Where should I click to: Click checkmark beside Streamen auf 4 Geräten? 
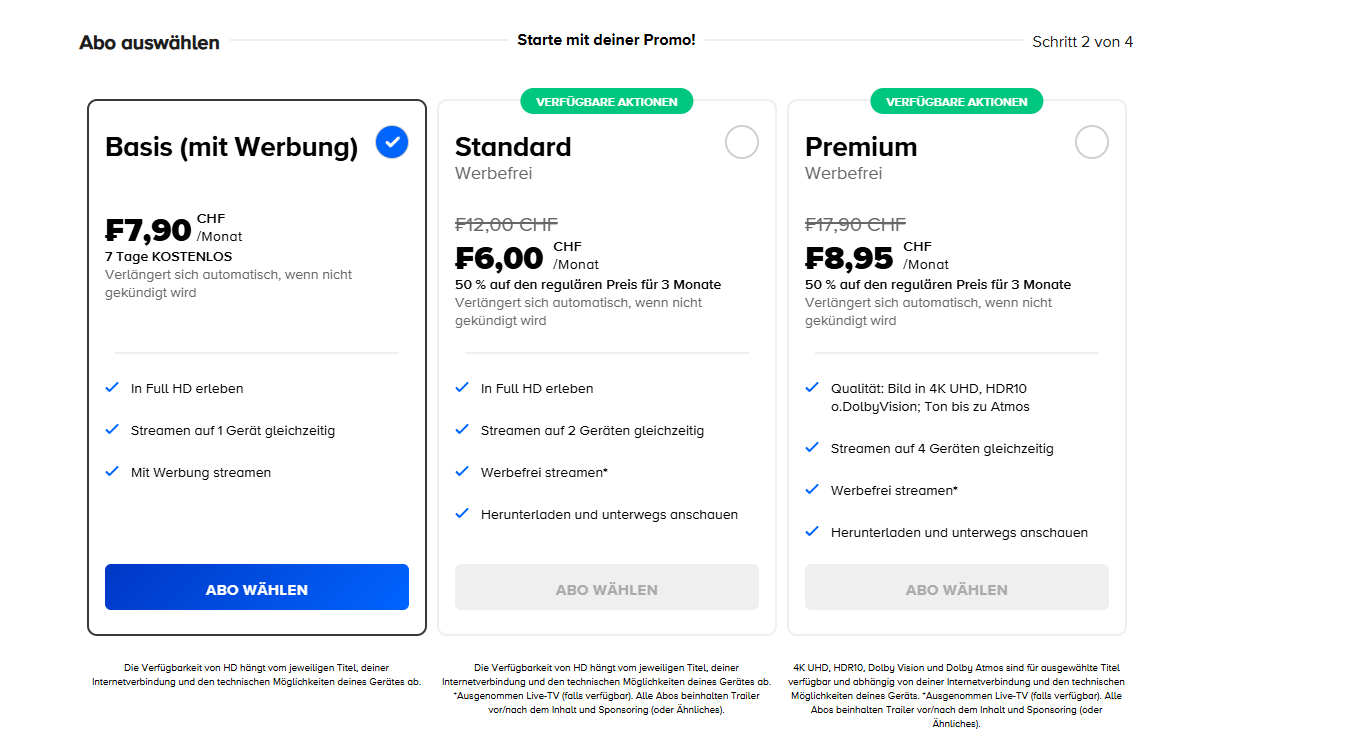(x=812, y=447)
